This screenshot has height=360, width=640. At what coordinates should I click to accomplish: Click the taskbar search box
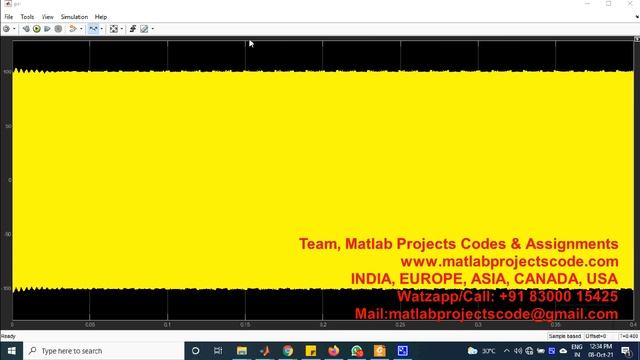click(104, 351)
